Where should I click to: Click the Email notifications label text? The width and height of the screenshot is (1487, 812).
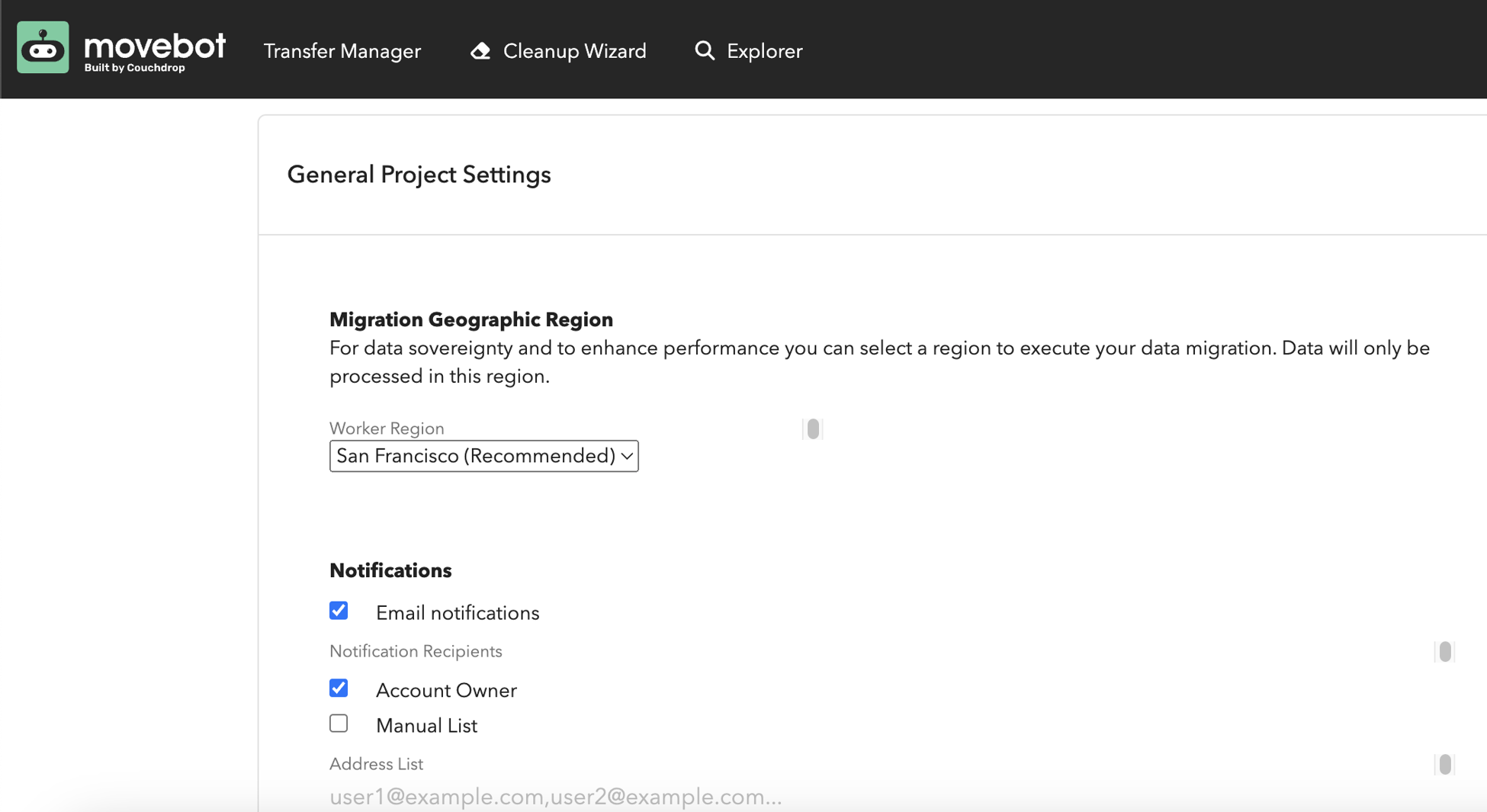click(457, 613)
